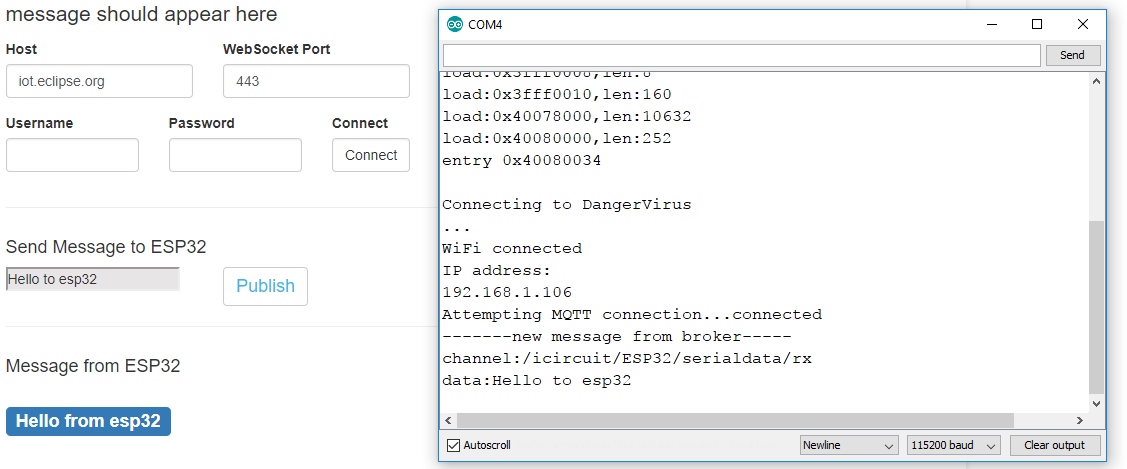Click the Publish button
Image resolution: width=1127 pixels, height=469 pixels.
[265, 286]
